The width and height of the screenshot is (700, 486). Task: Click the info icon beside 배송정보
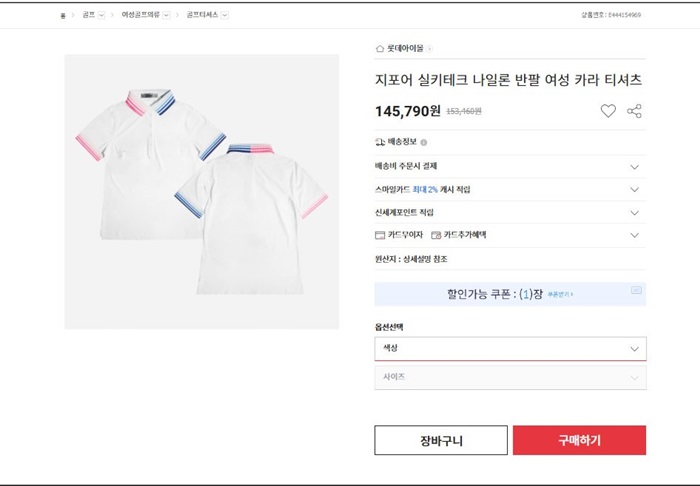(x=424, y=143)
